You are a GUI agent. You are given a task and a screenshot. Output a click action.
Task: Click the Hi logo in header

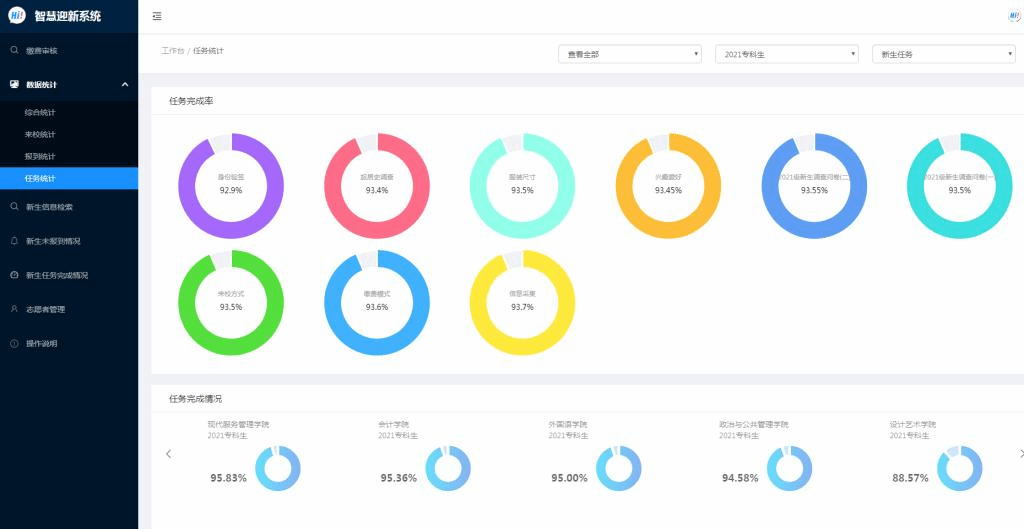pos(16,16)
